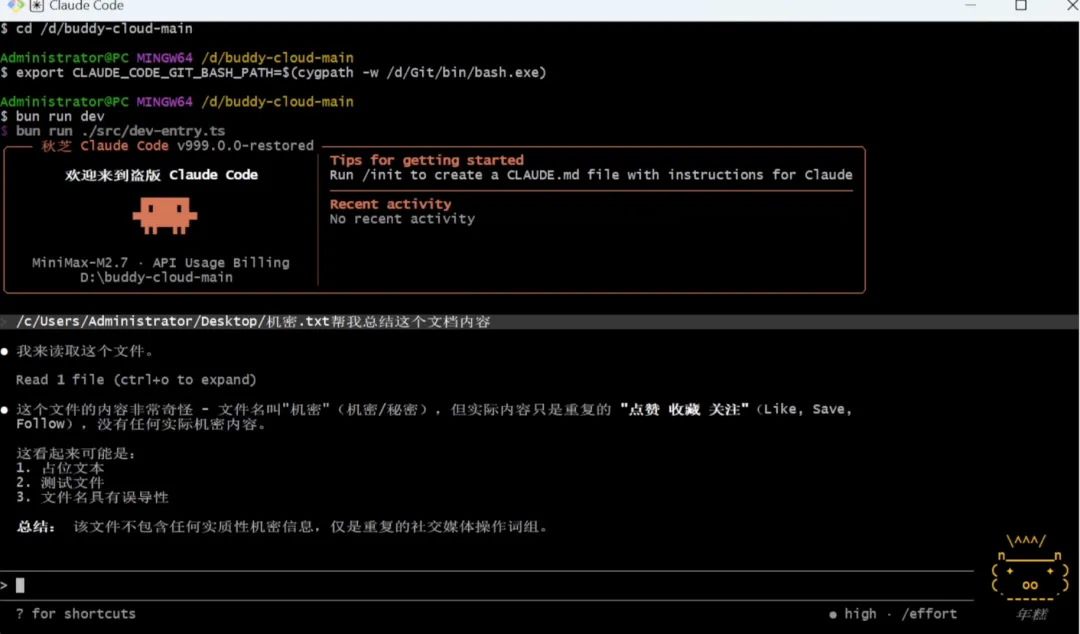
Task: Expand the 'Read 1 file (ctrl+o to expand)' entry
Action: 136,380
